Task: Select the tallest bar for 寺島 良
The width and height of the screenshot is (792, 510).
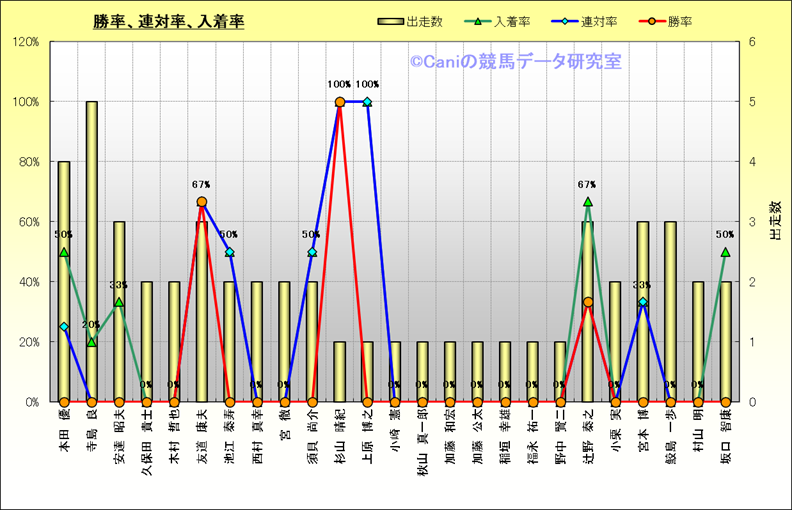Action: [92, 250]
